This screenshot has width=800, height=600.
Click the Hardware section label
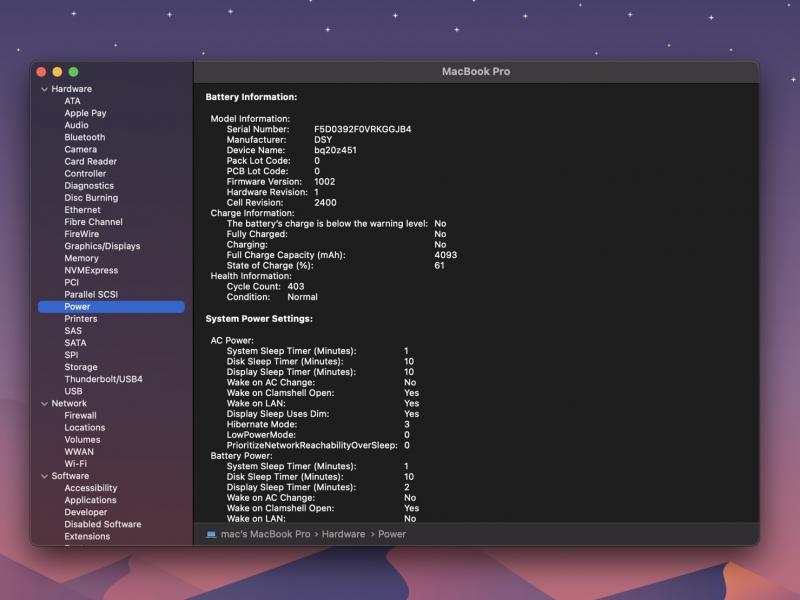point(72,89)
